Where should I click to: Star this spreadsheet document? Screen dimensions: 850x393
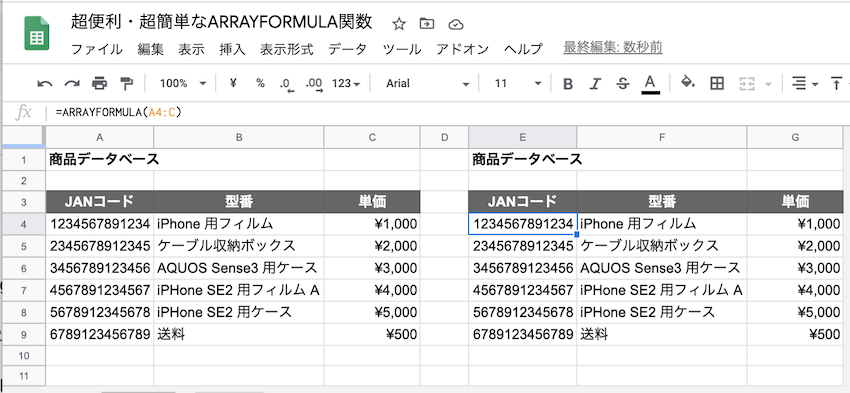(399, 24)
